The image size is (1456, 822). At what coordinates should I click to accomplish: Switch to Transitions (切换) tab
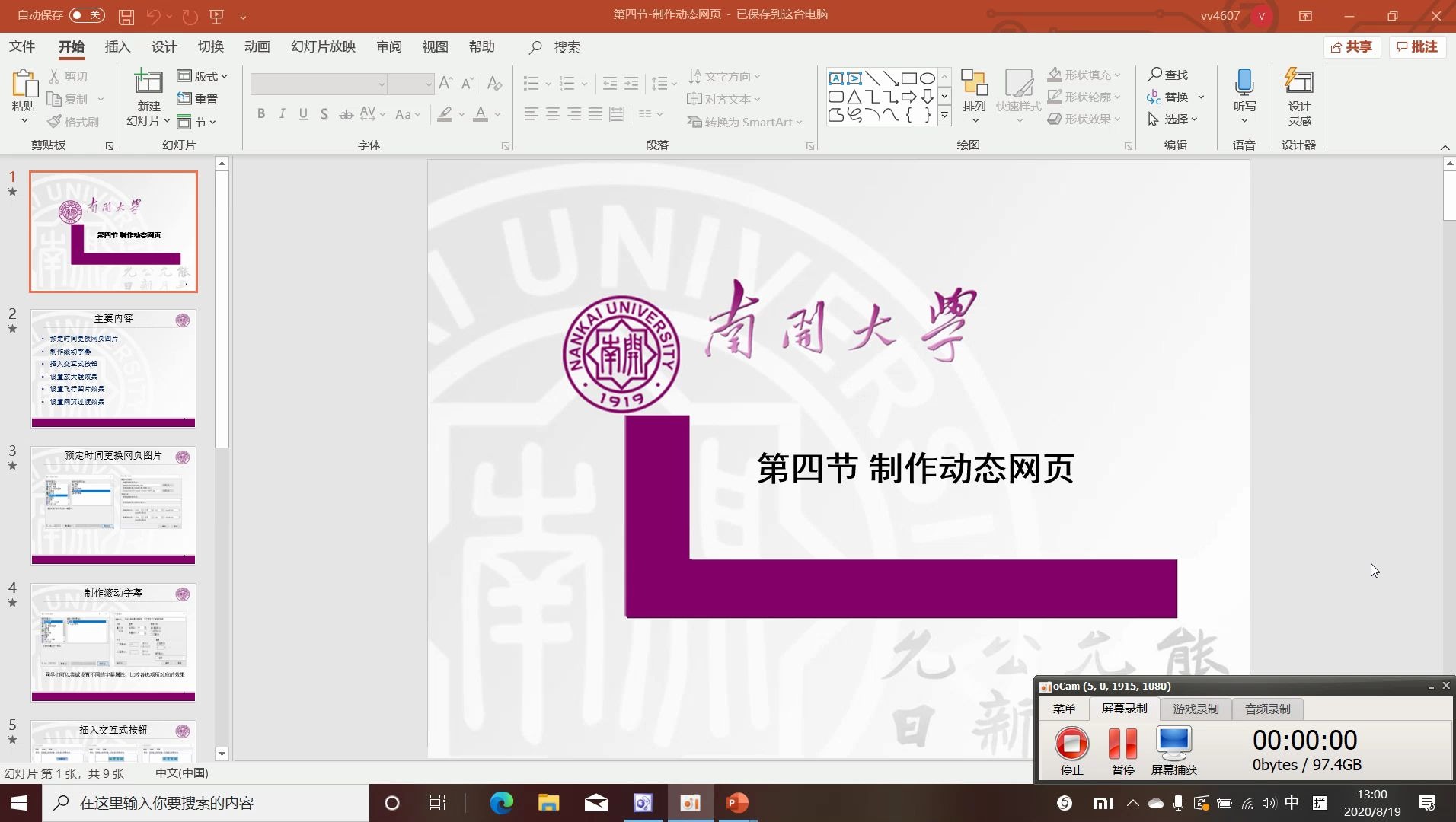point(211,46)
